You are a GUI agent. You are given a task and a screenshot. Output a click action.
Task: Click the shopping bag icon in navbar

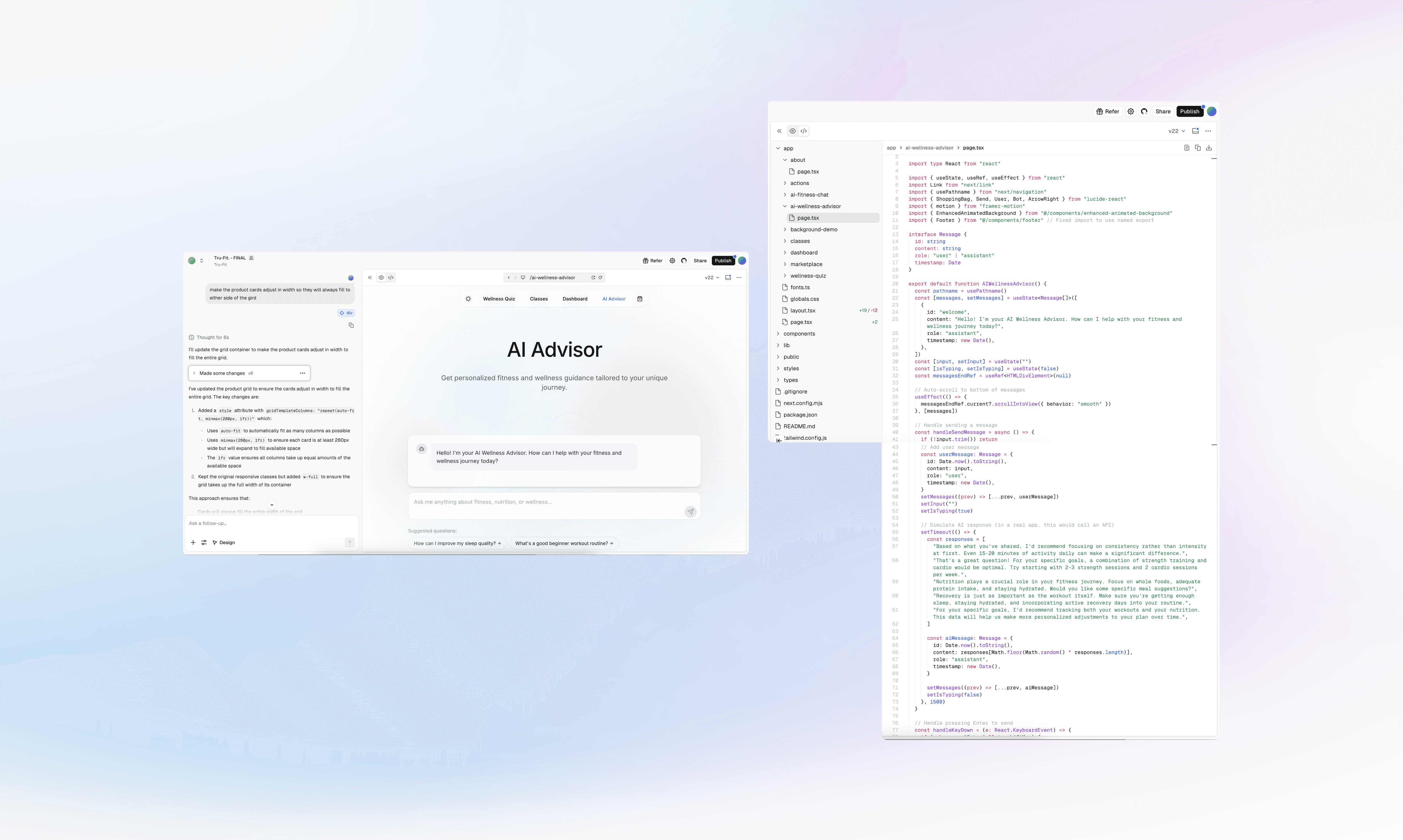640,299
